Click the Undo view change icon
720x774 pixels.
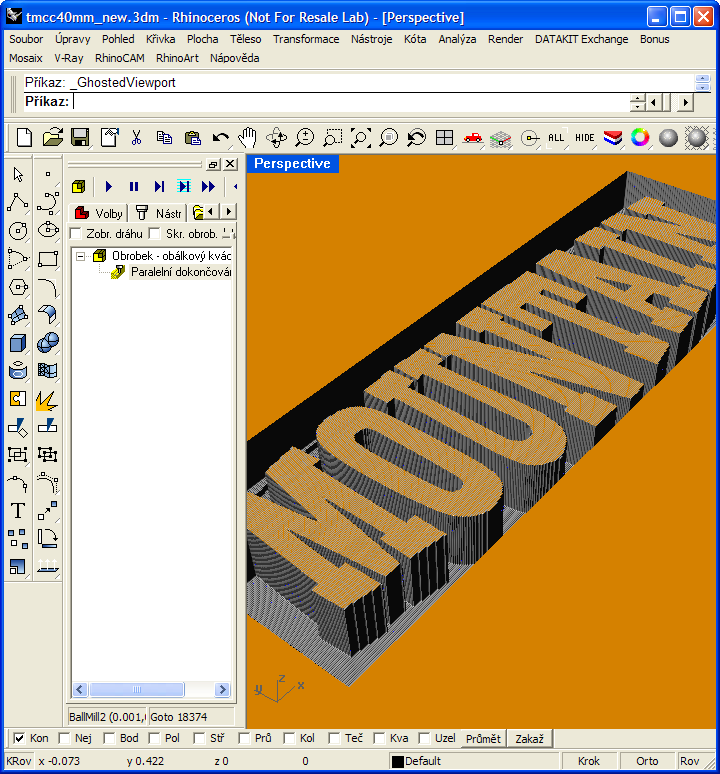click(x=417, y=138)
